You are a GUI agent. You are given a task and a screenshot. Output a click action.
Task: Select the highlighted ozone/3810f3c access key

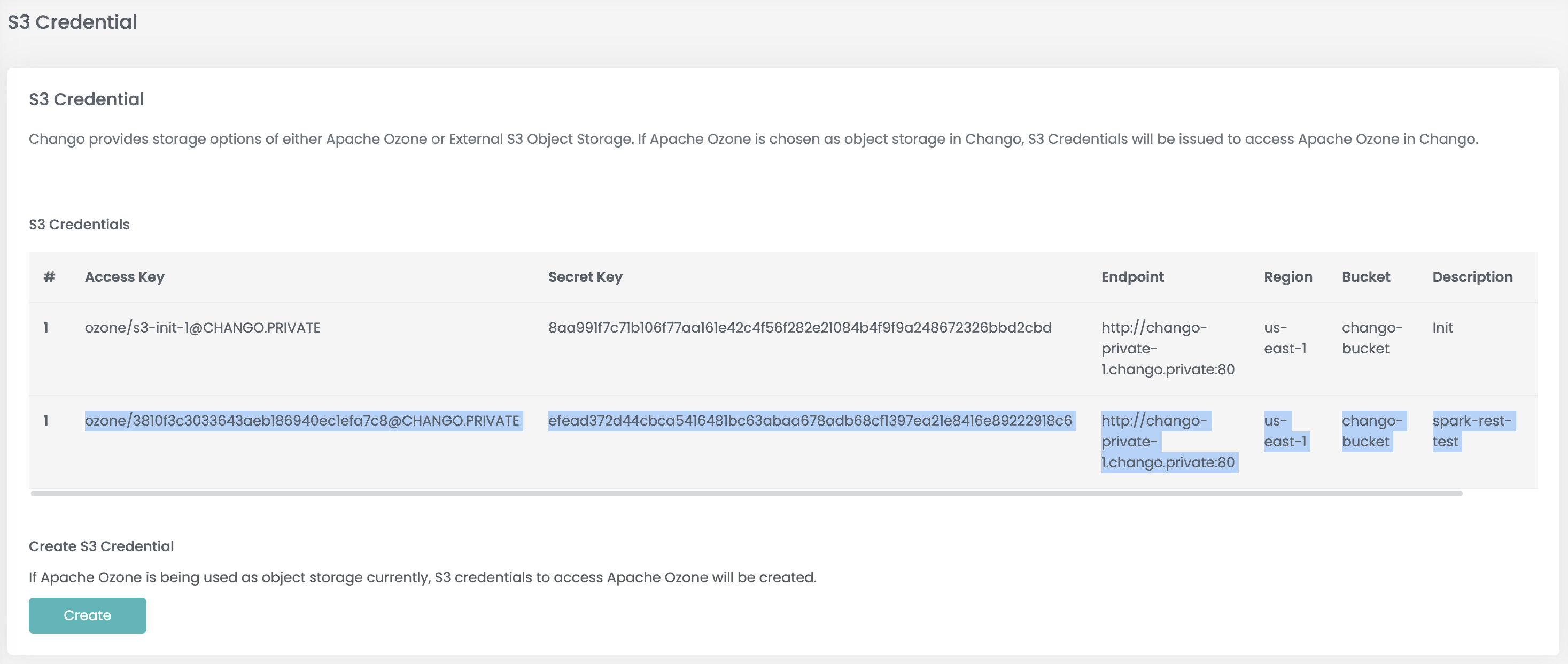pyautogui.click(x=302, y=421)
